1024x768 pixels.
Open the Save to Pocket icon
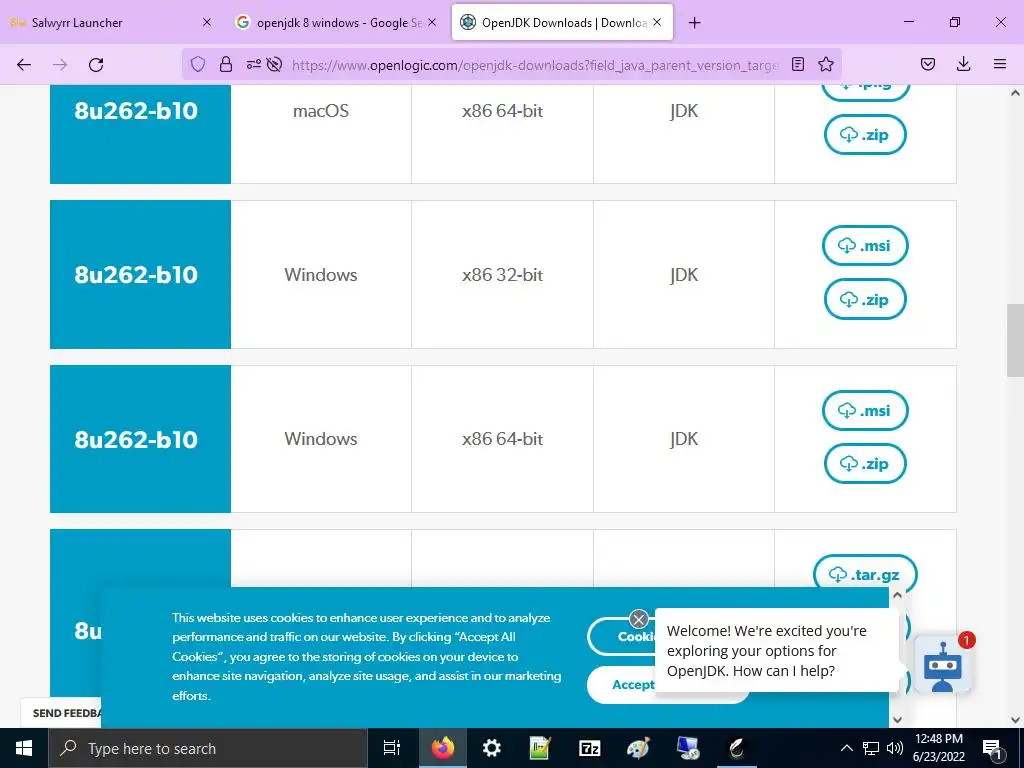pyautogui.click(x=928, y=64)
